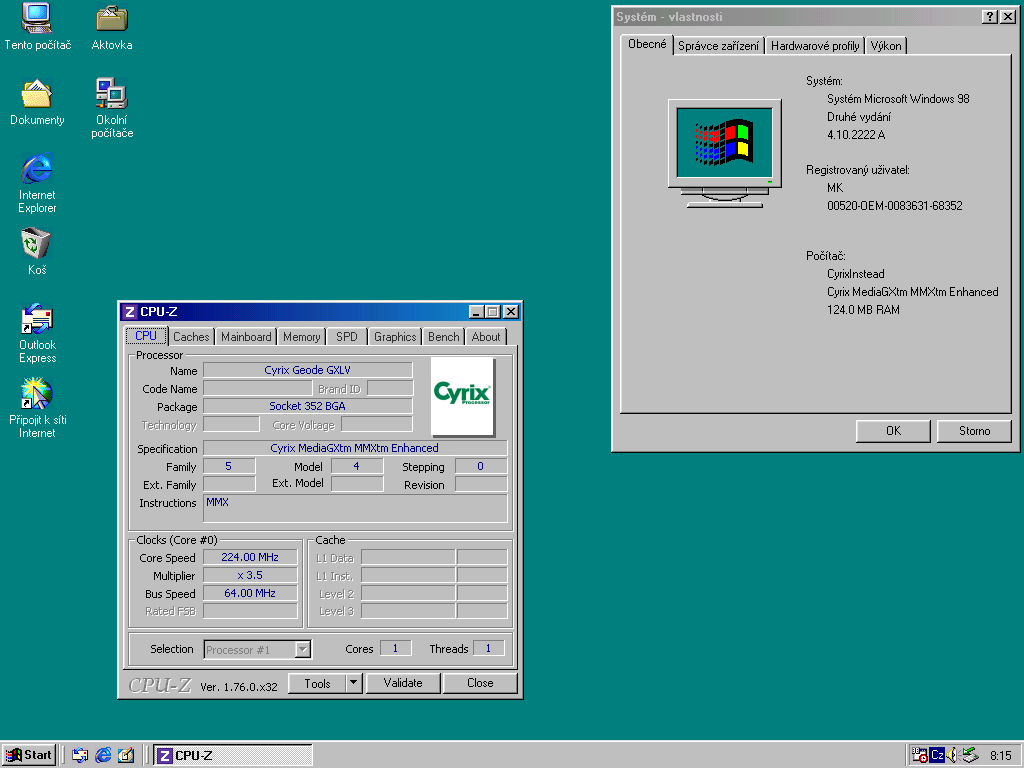Launch Internet Explorer from the desktop

(x=37, y=168)
